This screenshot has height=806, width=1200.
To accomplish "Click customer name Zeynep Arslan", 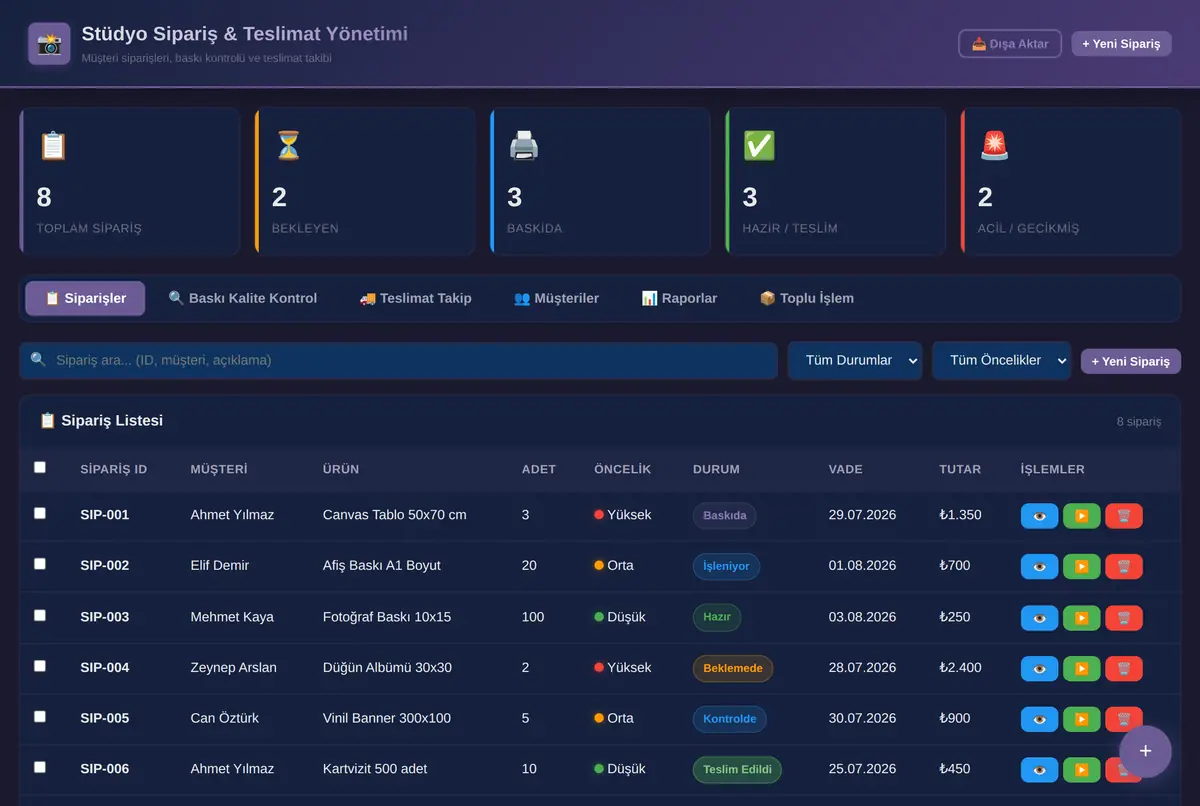I will [x=234, y=667].
